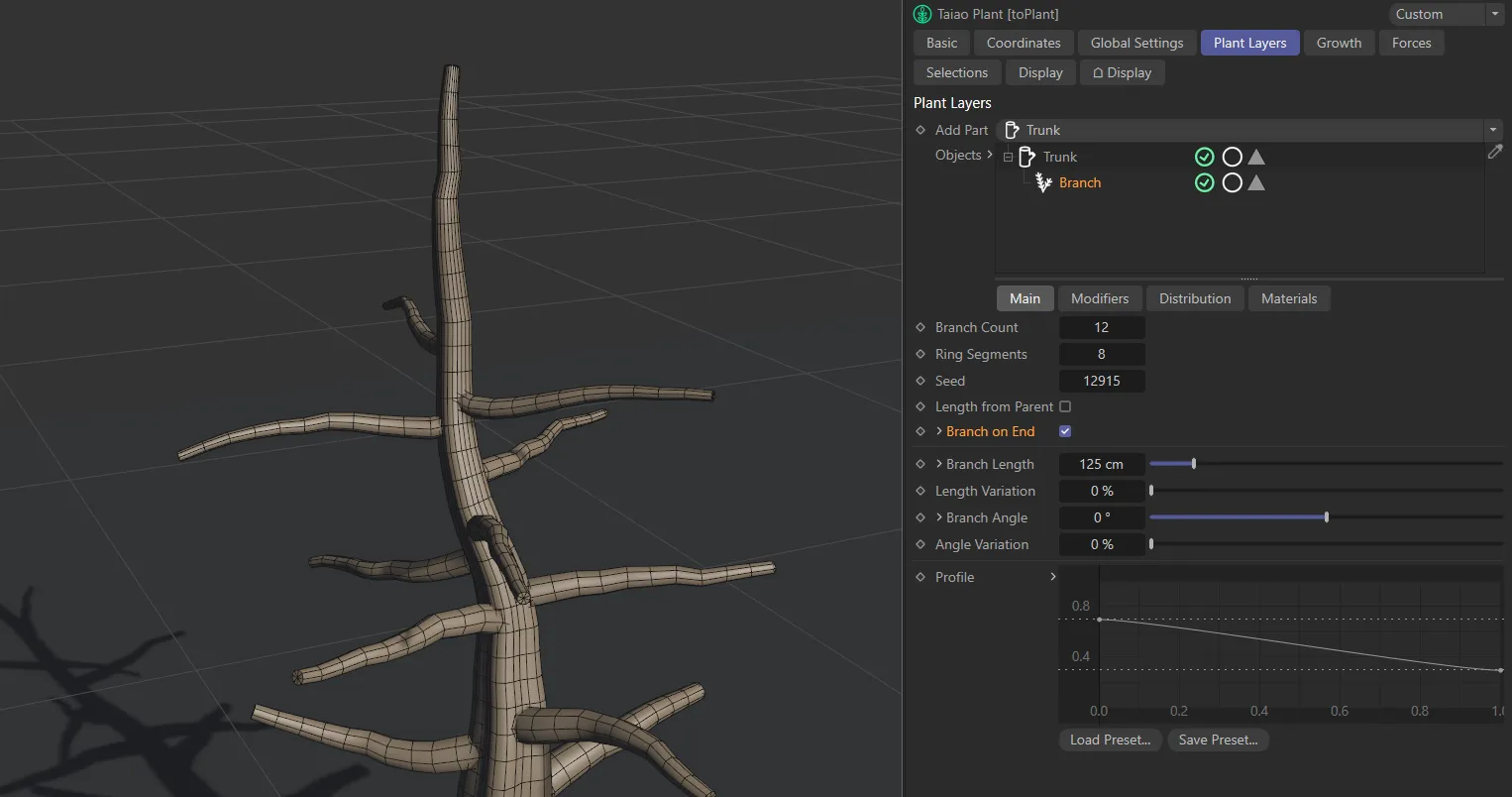
Task: Click inside the Seed value field
Action: (1101, 381)
